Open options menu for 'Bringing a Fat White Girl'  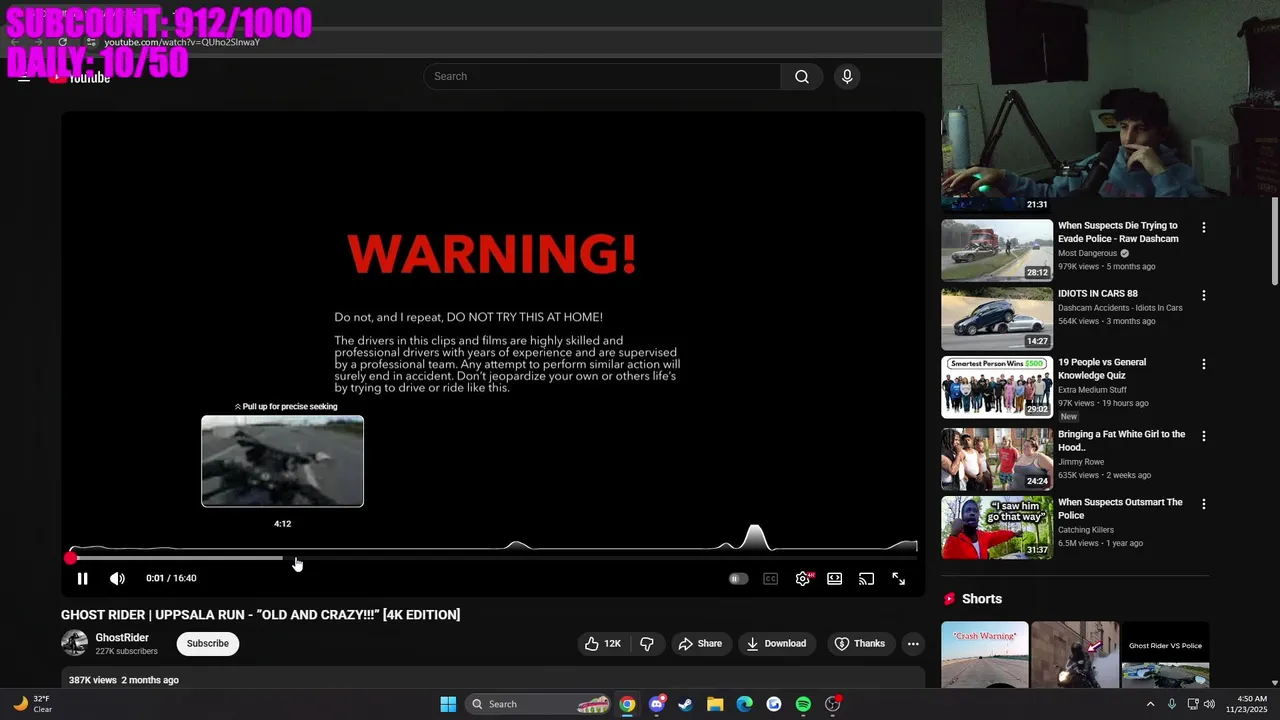(x=1203, y=436)
